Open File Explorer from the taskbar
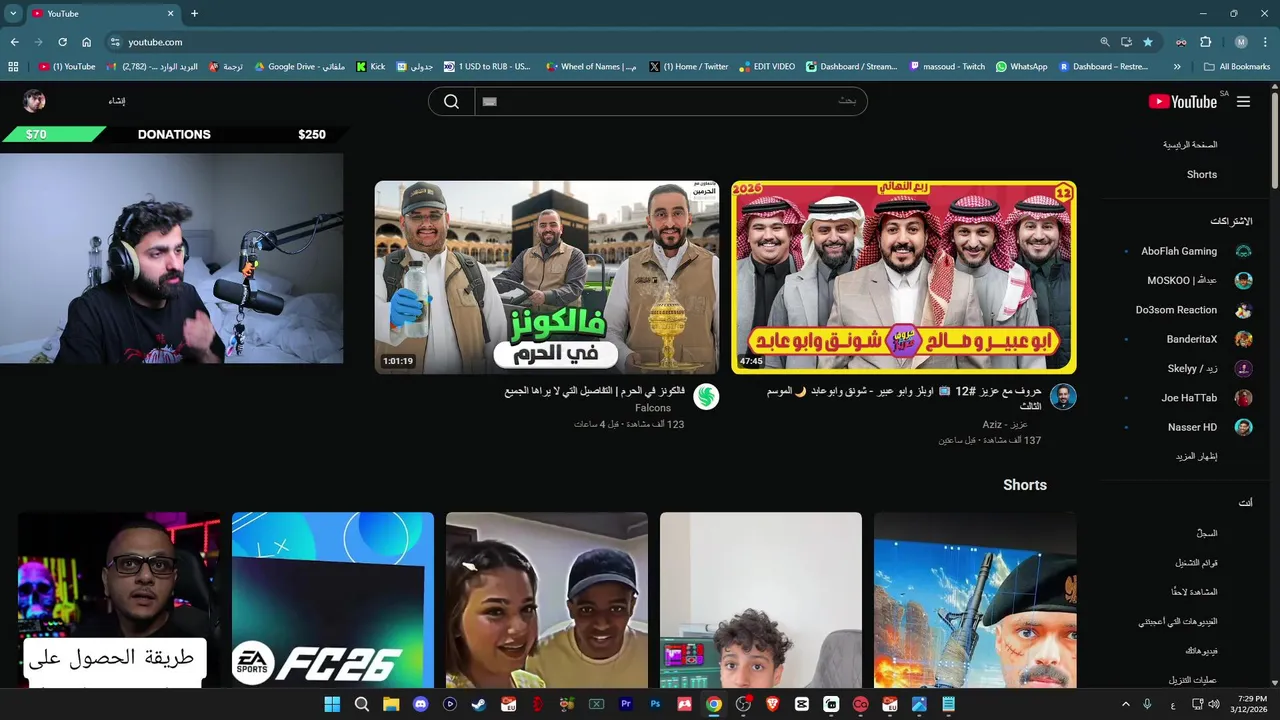The height and width of the screenshot is (720, 1280). coord(391,704)
